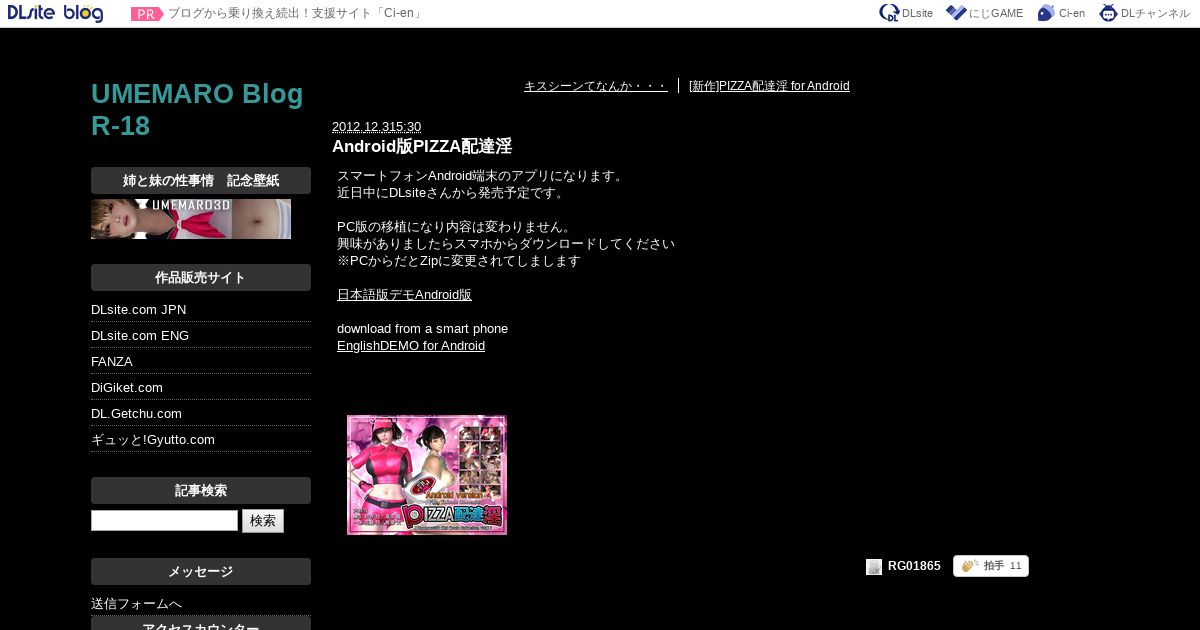Click the メッセージ section heading
The width and height of the screenshot is (1200, 630).
coord(201,572)
